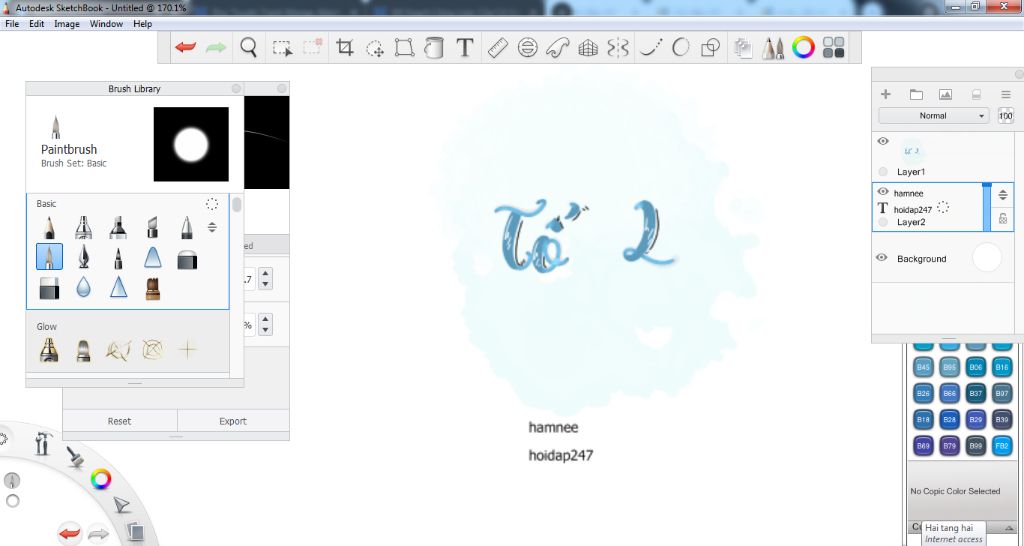Select the Ellipse guide tool
Image resolution: width=1024 pixels, height=546 pixels.
click(x=528, y=47)
